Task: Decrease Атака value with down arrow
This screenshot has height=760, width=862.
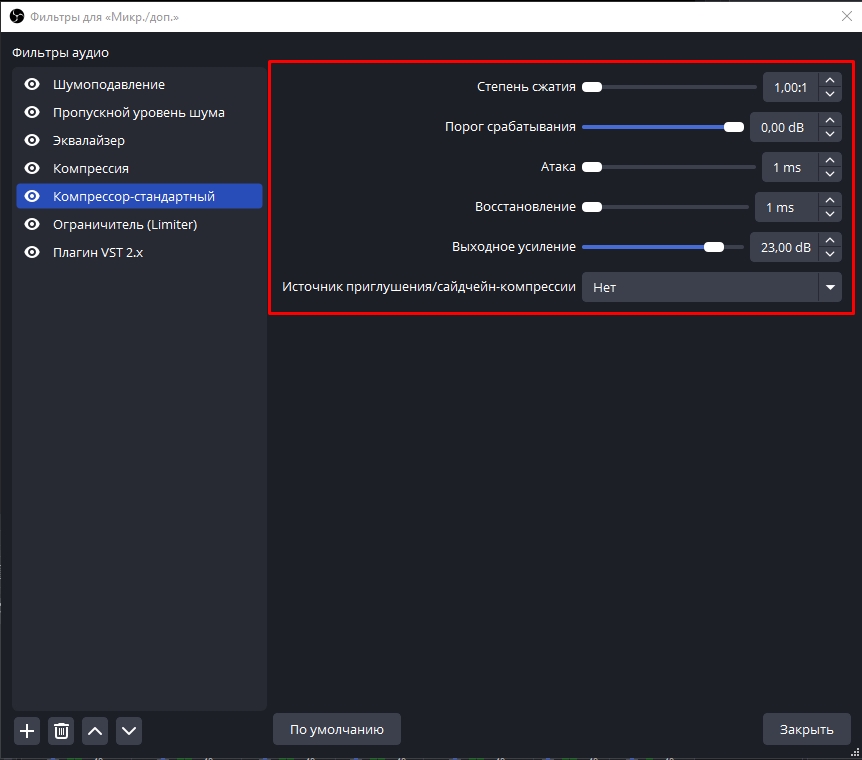Action: click(830, 174)
